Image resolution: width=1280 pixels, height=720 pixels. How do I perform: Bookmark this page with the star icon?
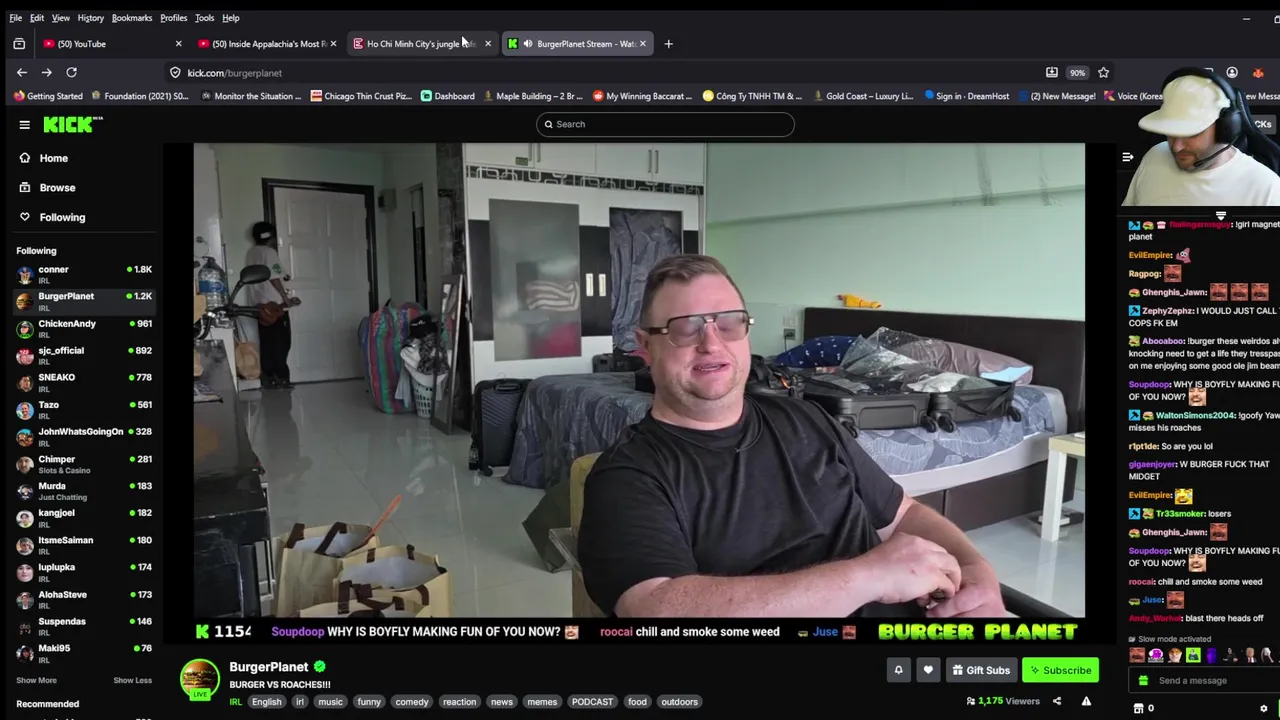coord(1103,72)
